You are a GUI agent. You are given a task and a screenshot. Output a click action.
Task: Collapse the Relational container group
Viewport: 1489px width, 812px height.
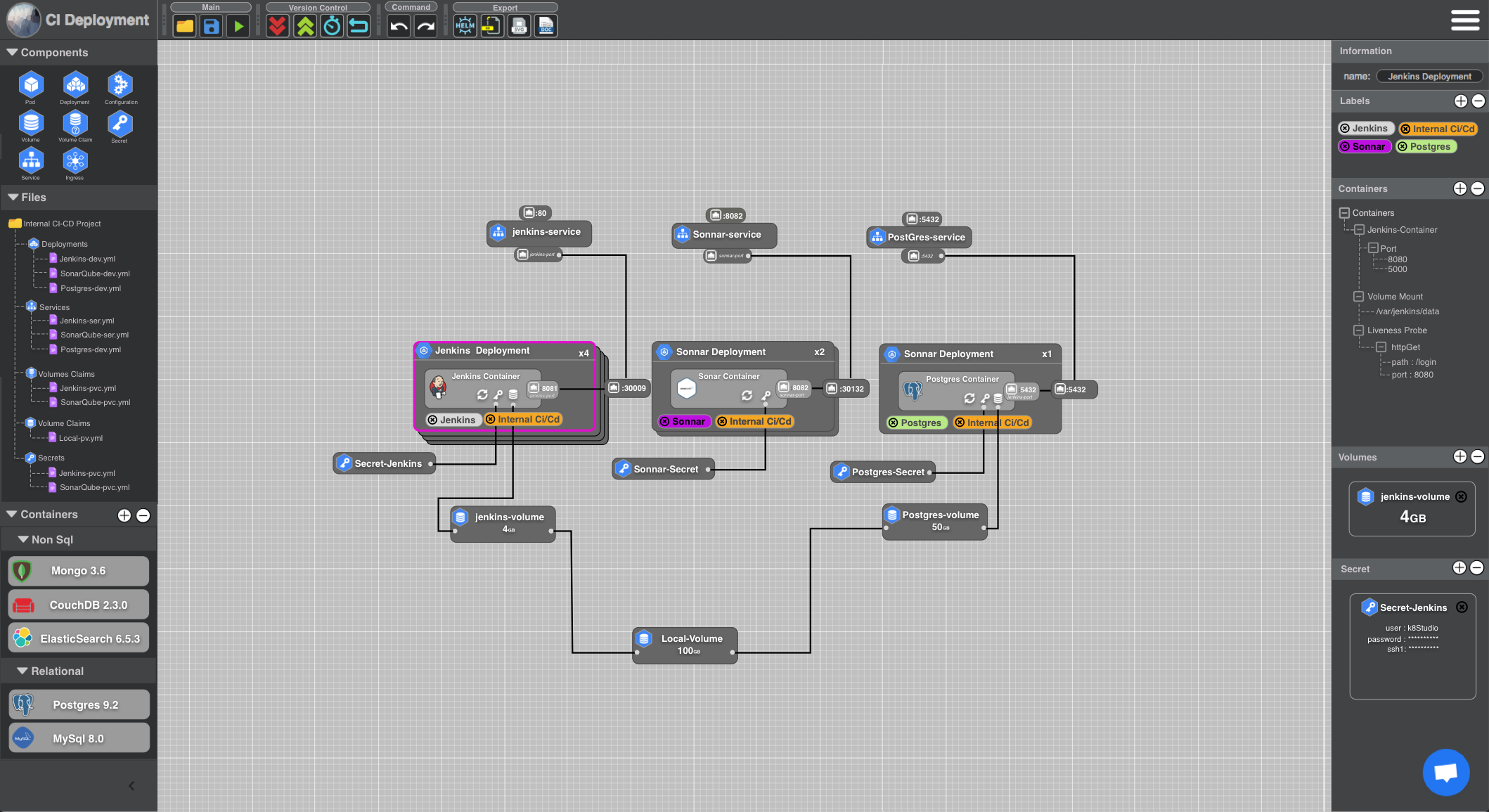click(x=22, y=671)
